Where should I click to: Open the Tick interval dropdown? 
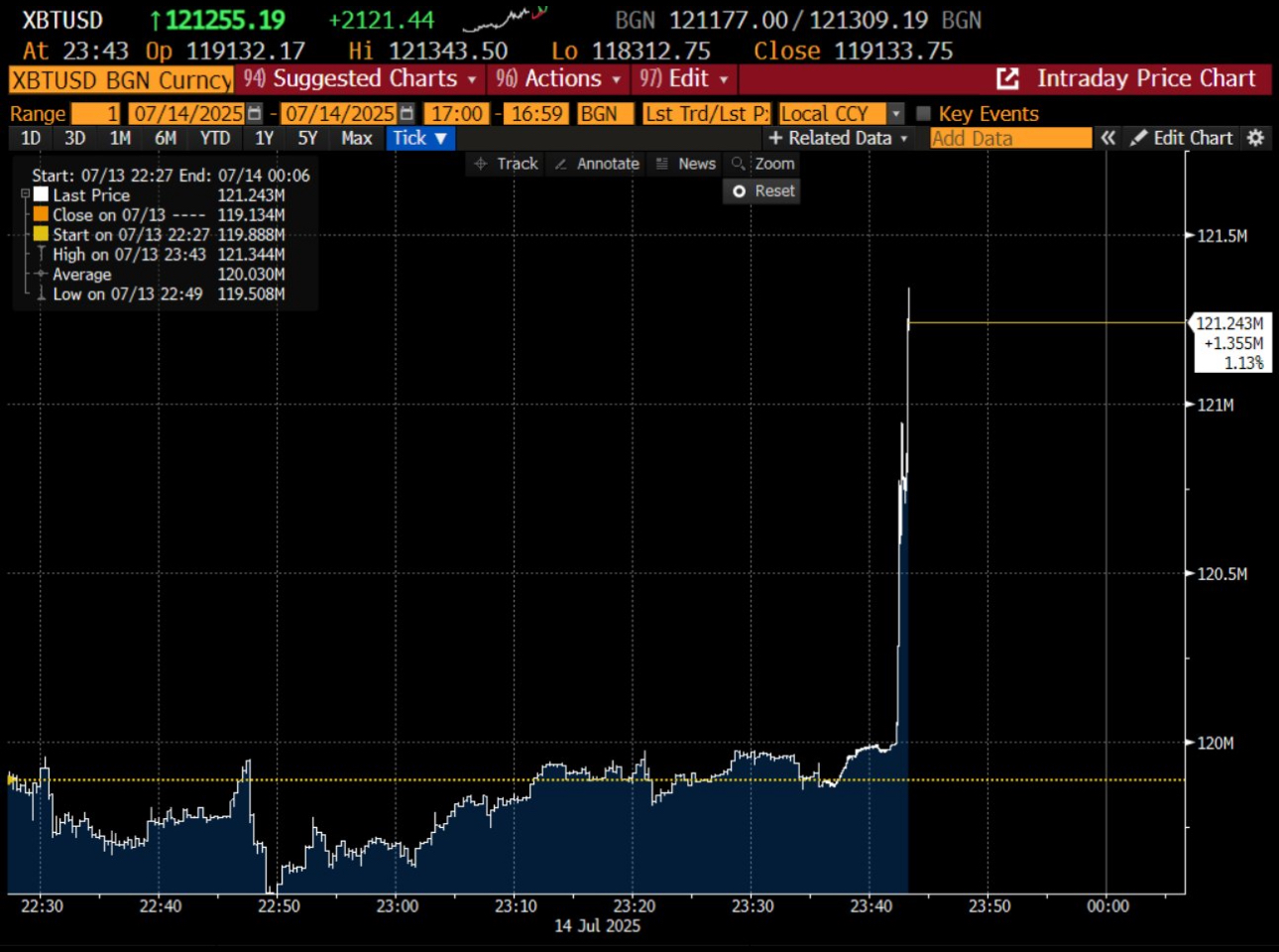pyautogui.click(x=420, y=138)
